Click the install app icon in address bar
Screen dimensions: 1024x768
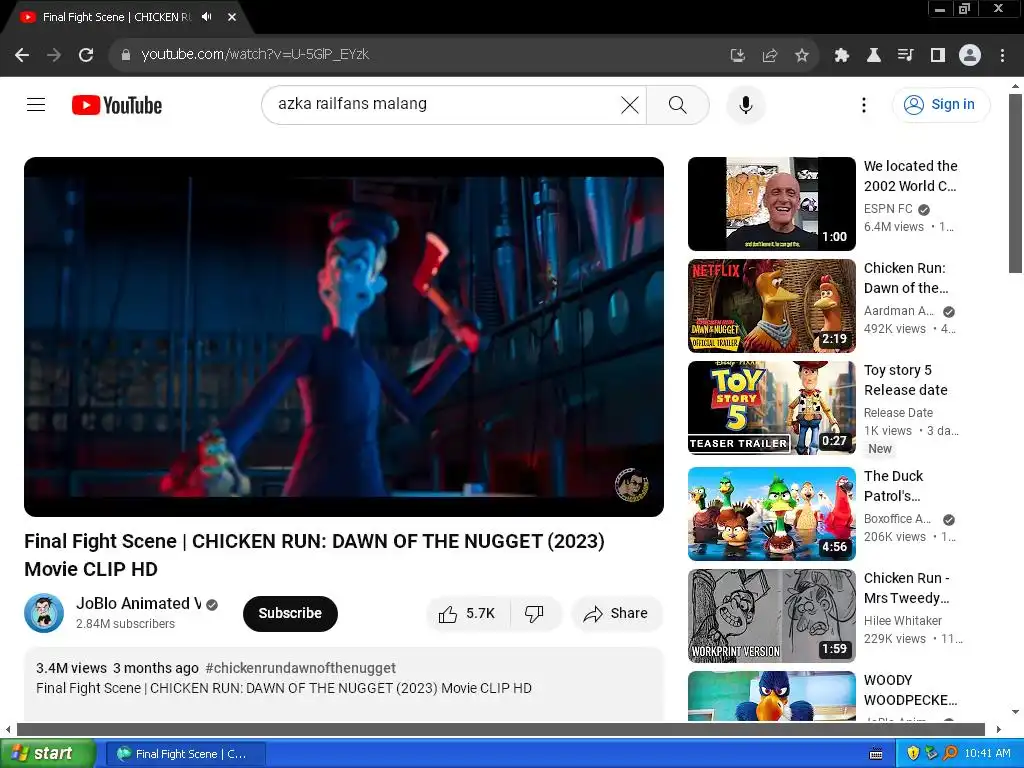[737, 55]
